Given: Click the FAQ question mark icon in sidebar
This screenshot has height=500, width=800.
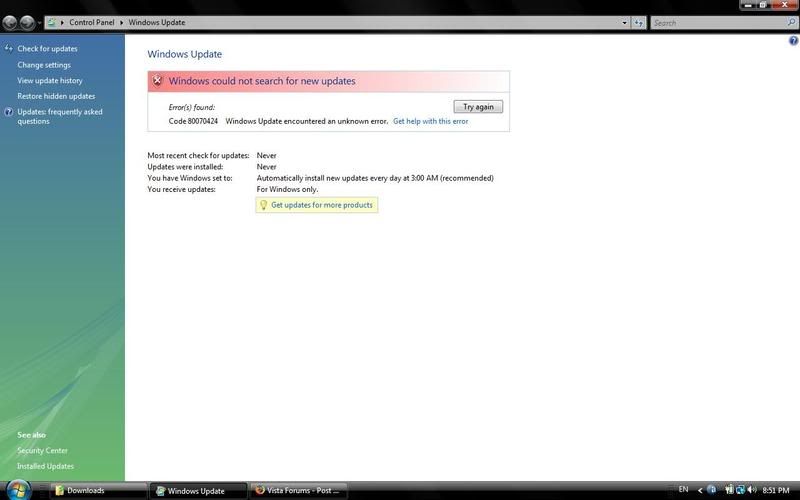Looking at the screenshot, I should pos(9,112).
